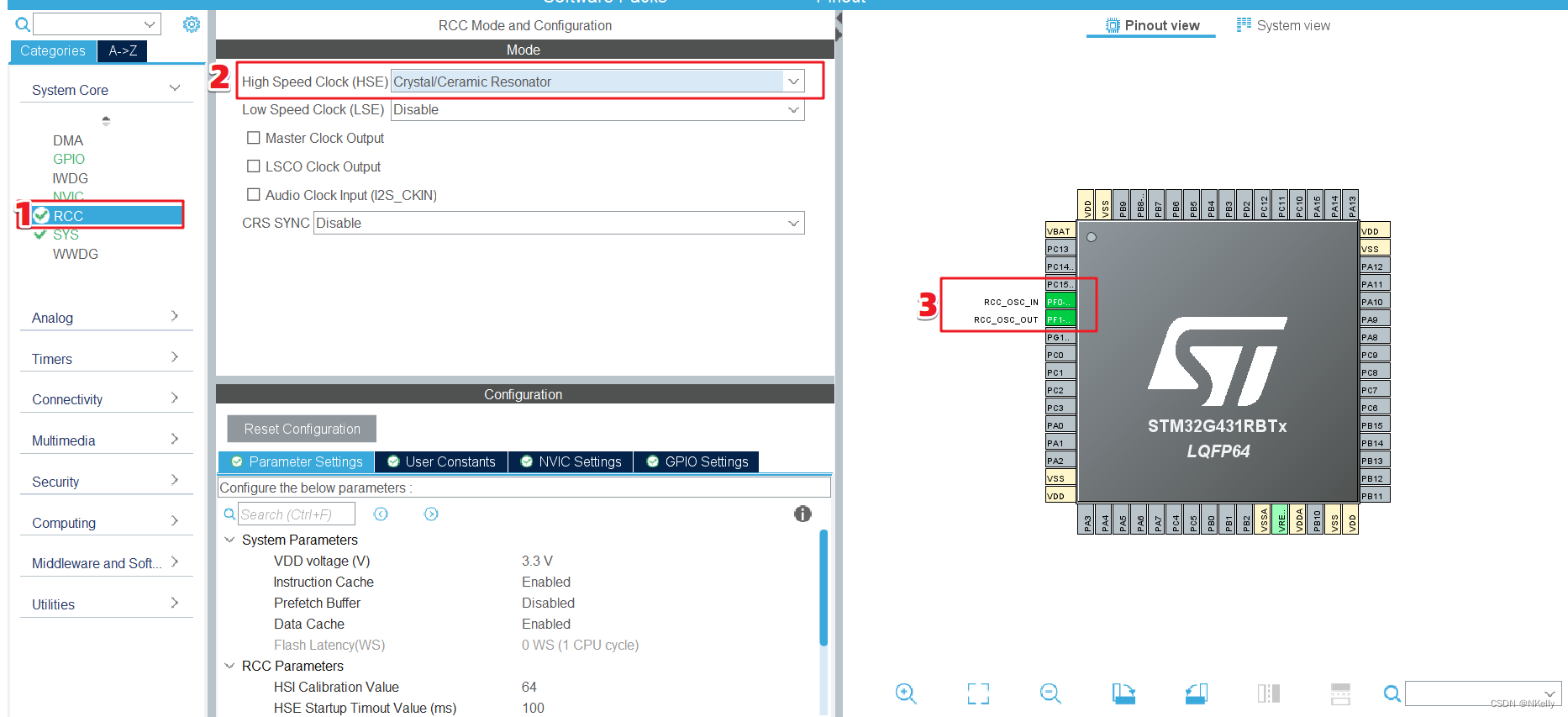Zoom out of the pinout view
The image size is (1568, 717).
1050,693
